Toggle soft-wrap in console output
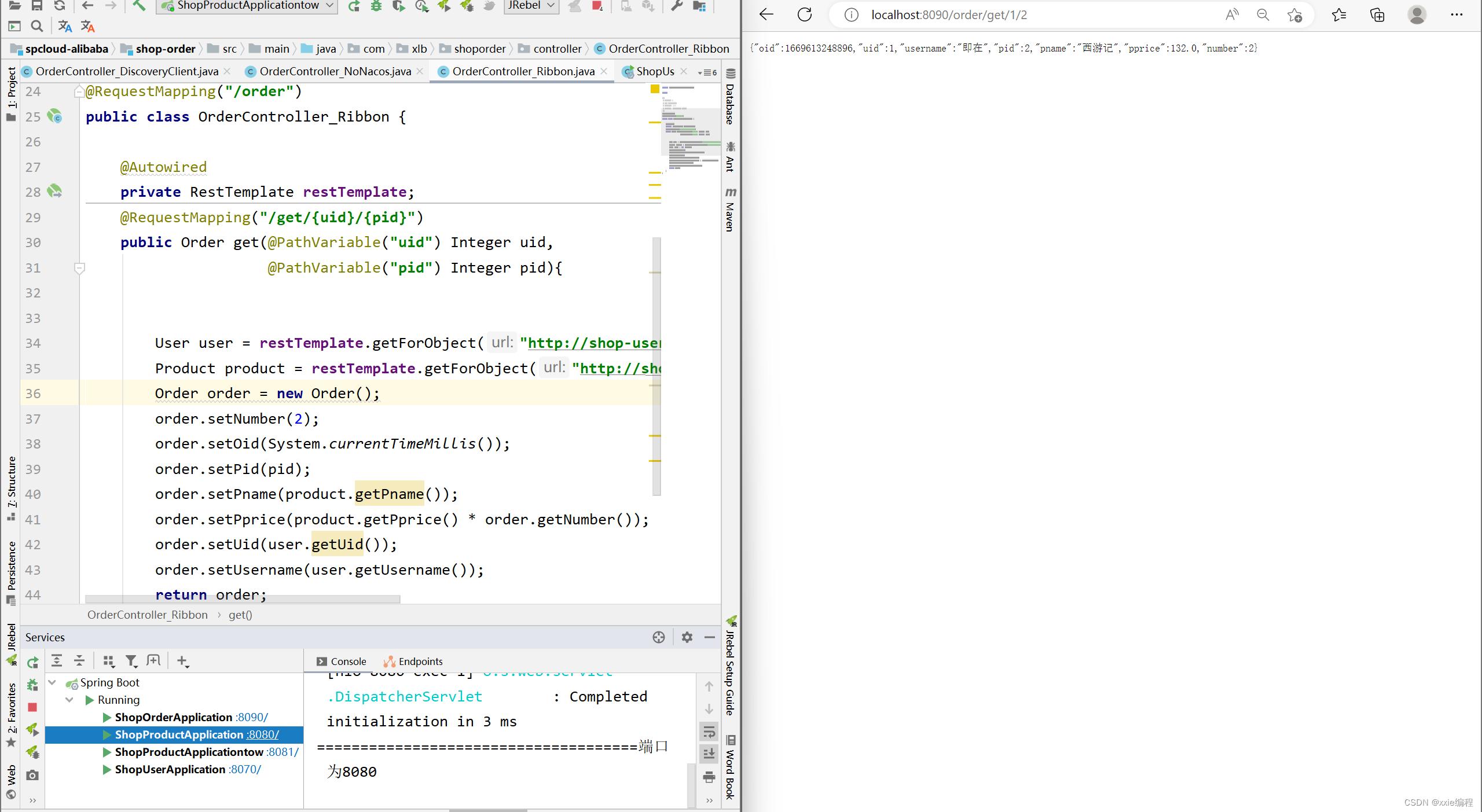 [709, 732]
